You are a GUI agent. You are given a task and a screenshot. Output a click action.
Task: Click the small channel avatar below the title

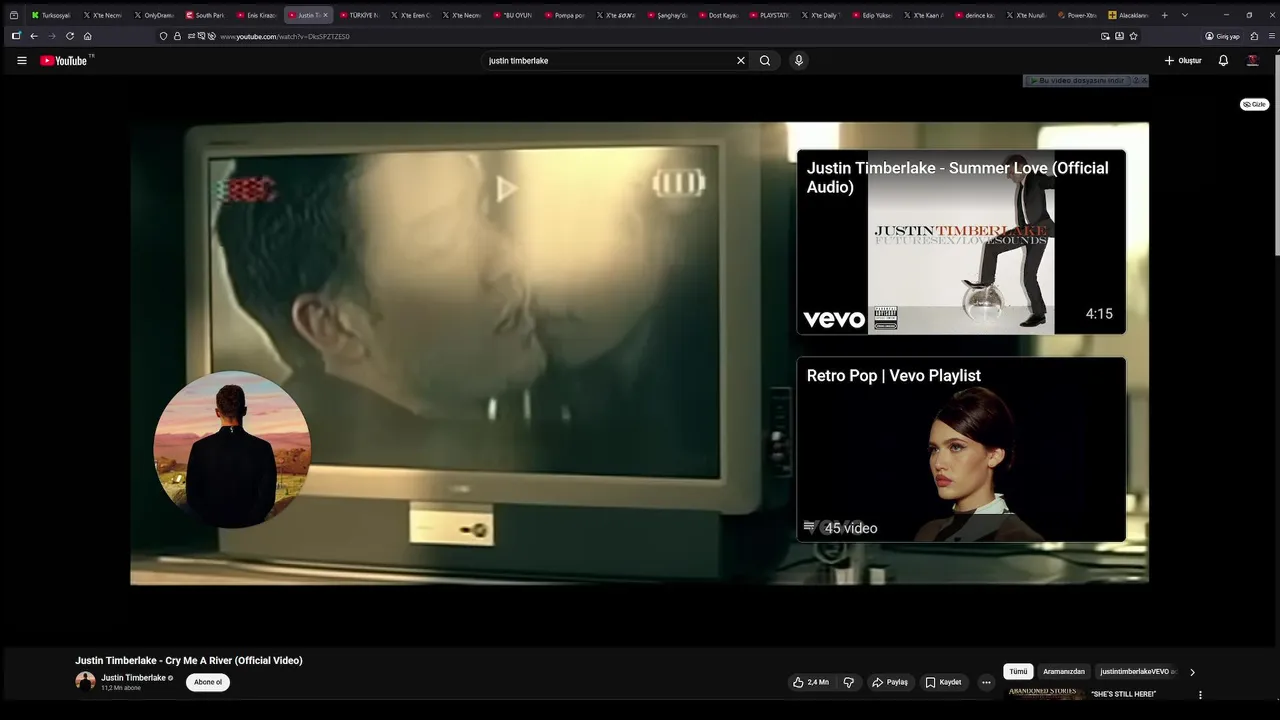[86, 681]
